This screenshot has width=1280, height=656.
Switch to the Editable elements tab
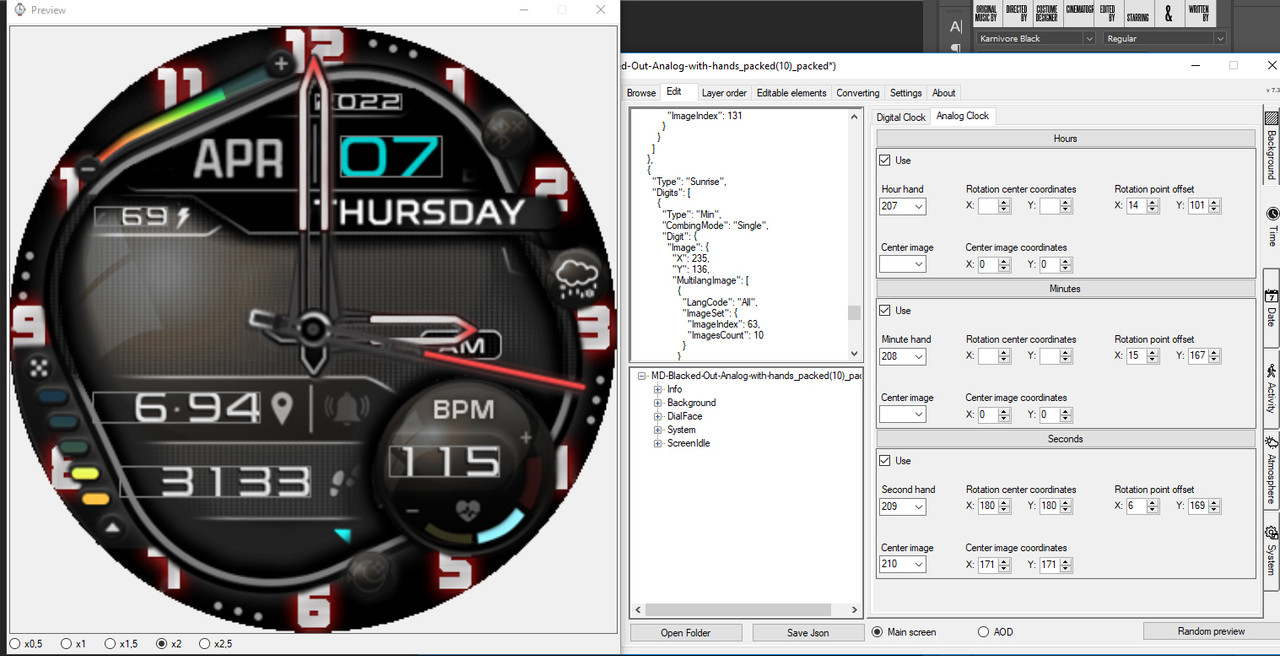coord(791,93)
